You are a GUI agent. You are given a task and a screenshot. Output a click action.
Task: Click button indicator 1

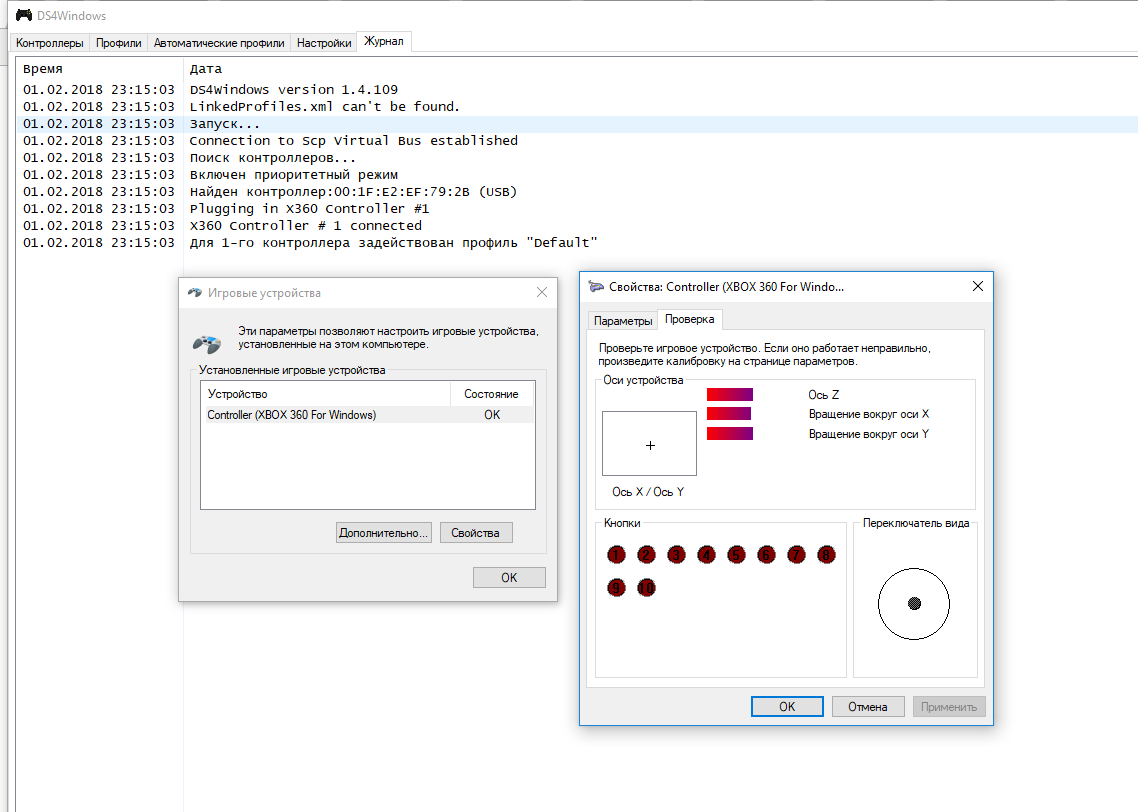click(x=616, y=555)
